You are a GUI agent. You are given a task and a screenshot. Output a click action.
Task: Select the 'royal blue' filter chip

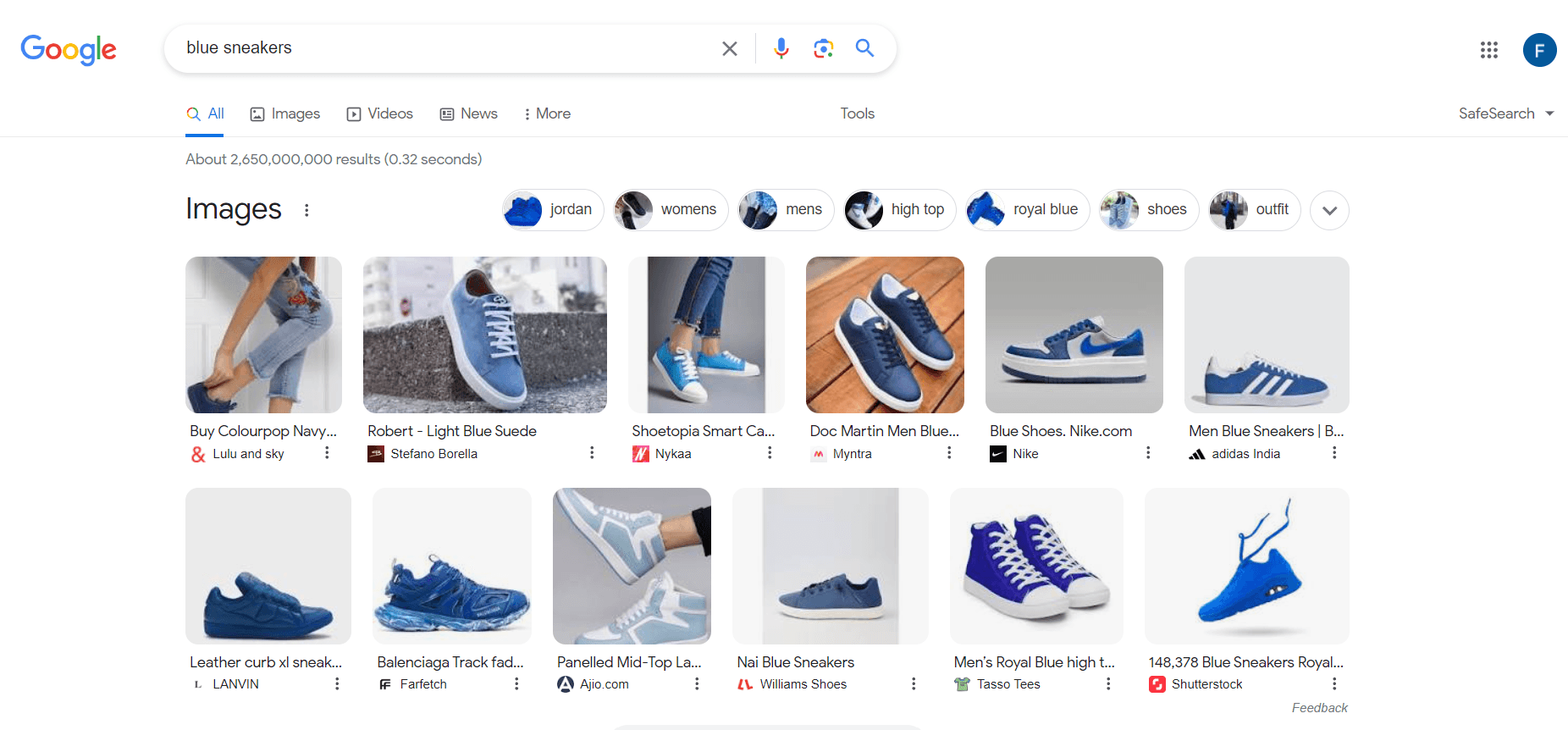(1028, 210)
